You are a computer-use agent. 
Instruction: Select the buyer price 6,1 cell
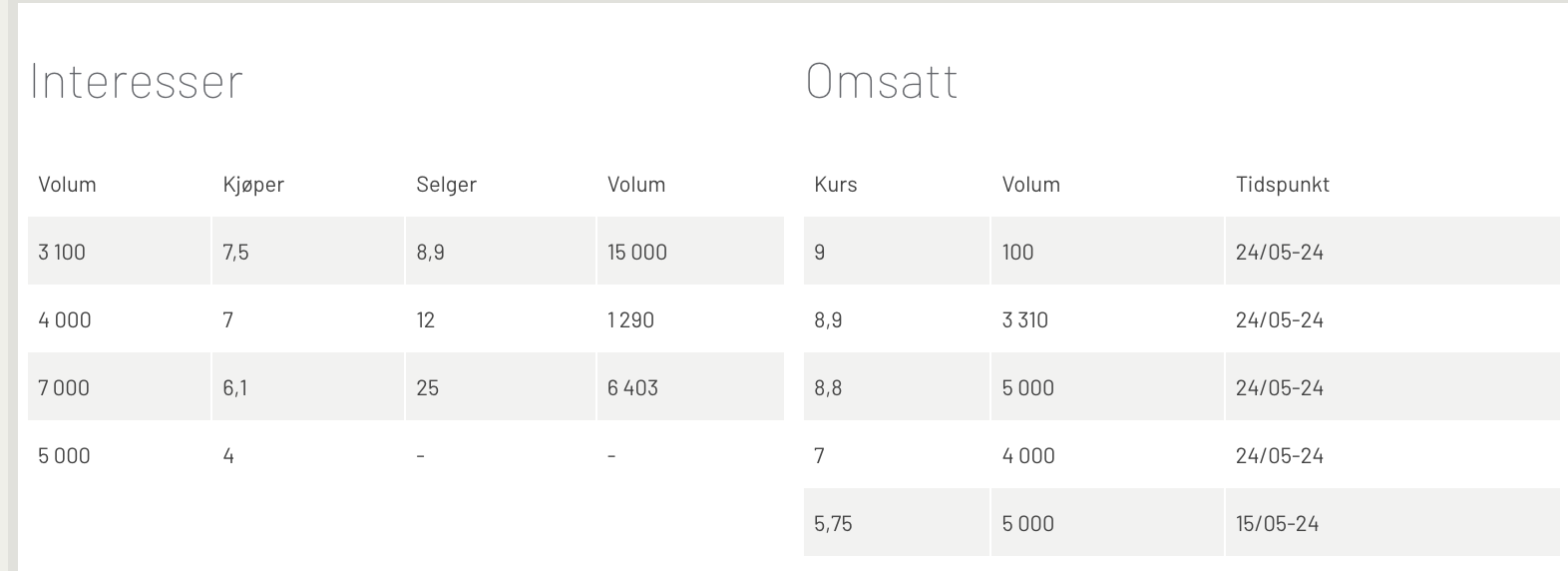pyautogui.click(x=308, y=387)
